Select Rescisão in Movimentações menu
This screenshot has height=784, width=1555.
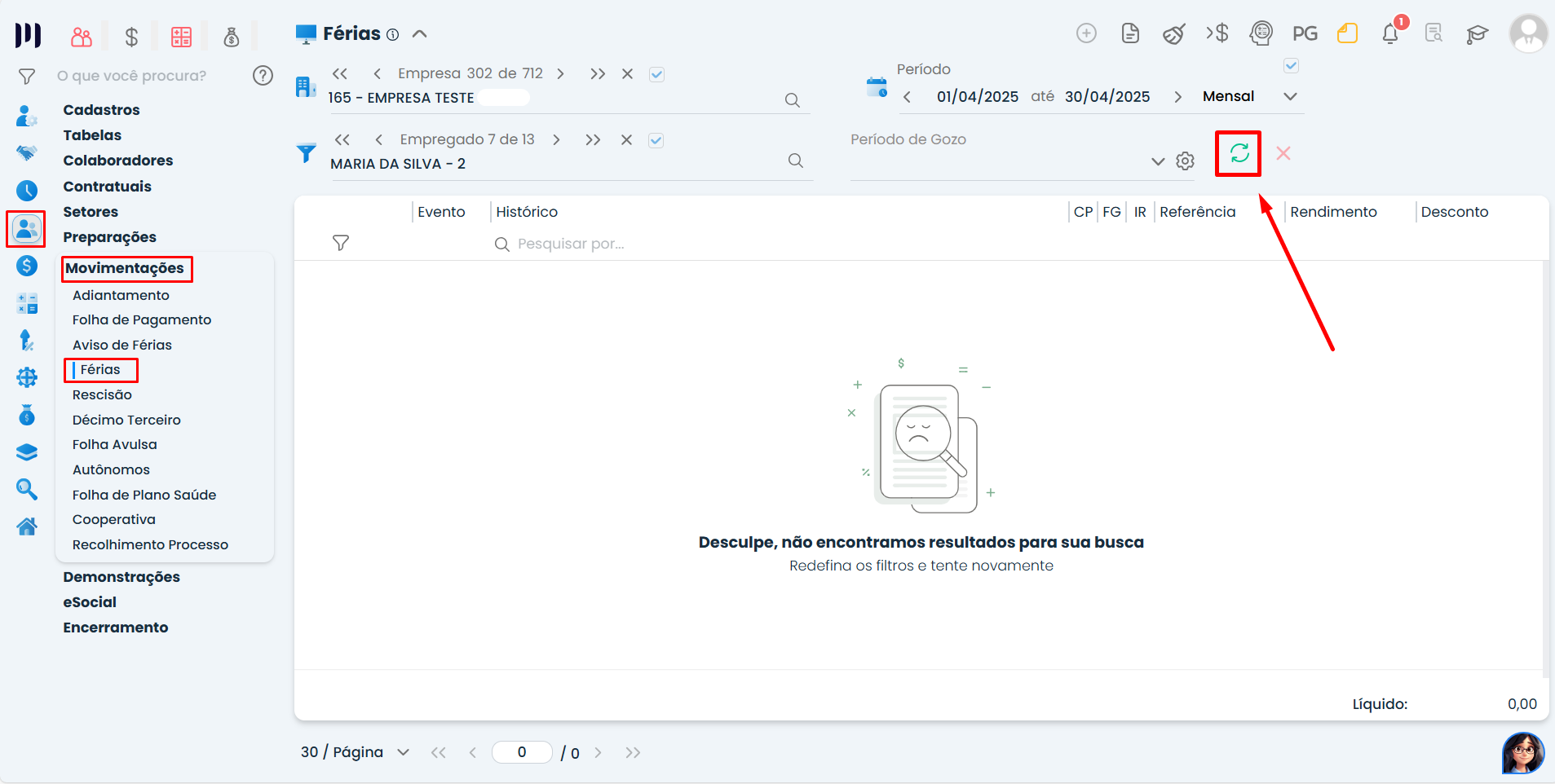102,394
